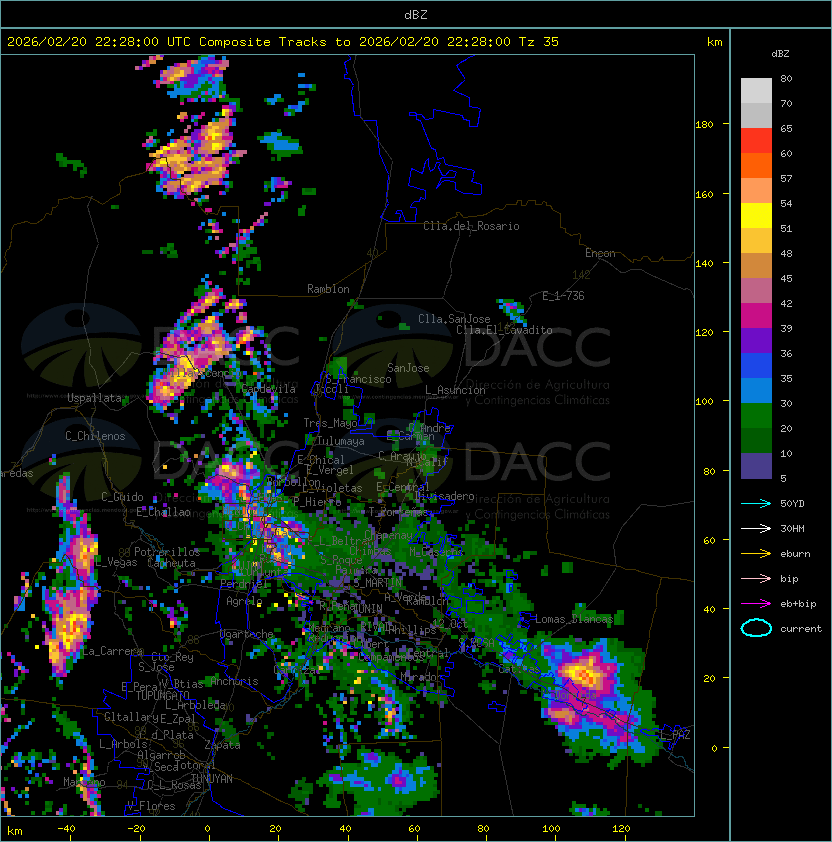Click the intense storm cell core near La_Paz
This screenshot has height=842, width=832.
tap(583, 673)
